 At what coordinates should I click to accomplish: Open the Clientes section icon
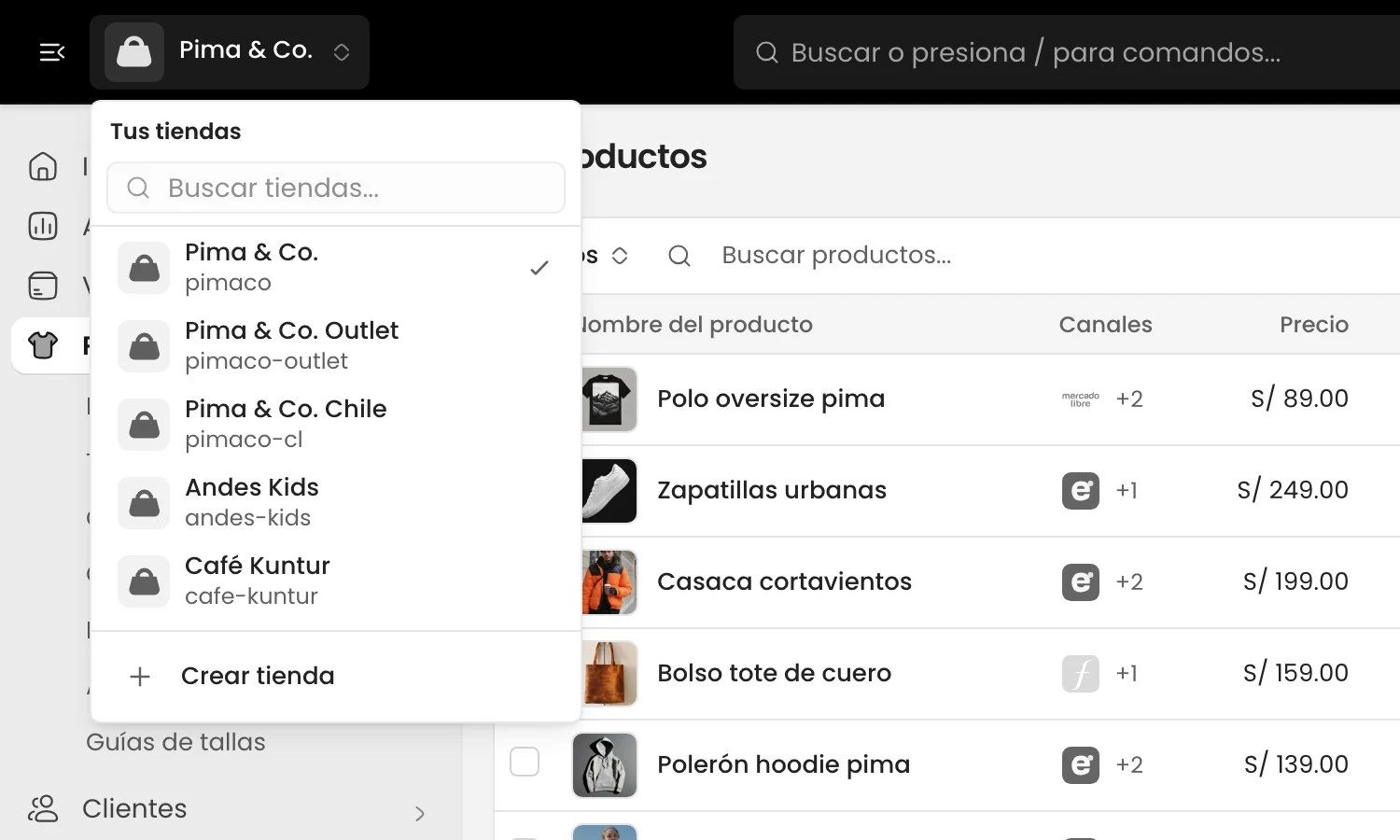[43, 808]
